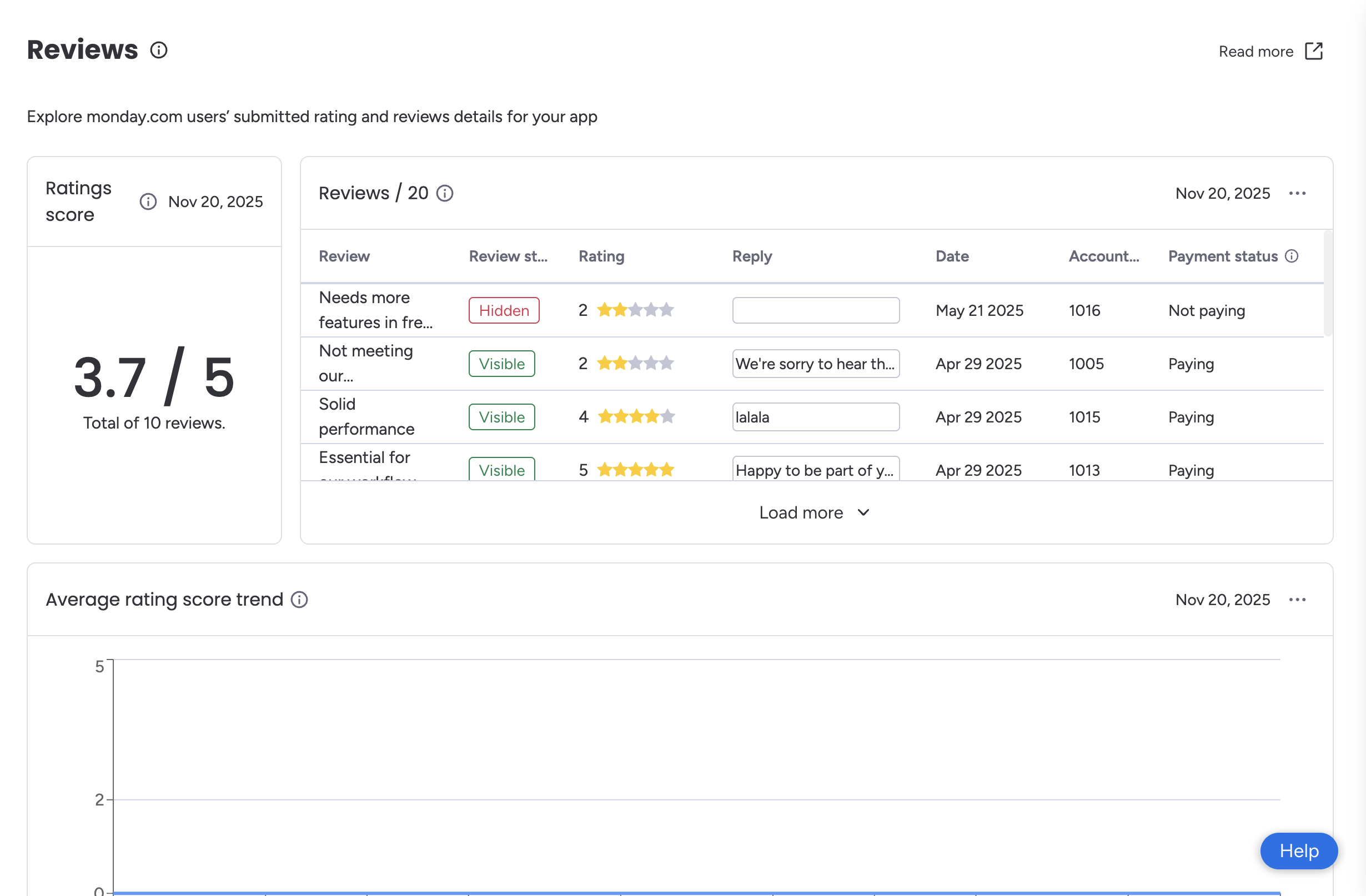Image resolution: width=1366 pixels, height=896 pixels.
Task: Open the Help button
Action: pos(1298,850)
